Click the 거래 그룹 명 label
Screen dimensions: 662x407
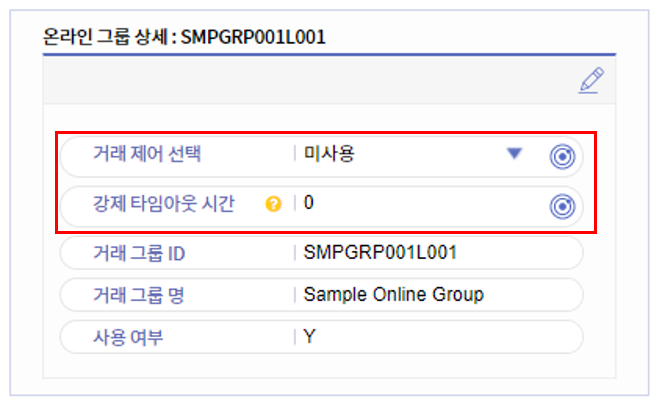click(139, 295)
